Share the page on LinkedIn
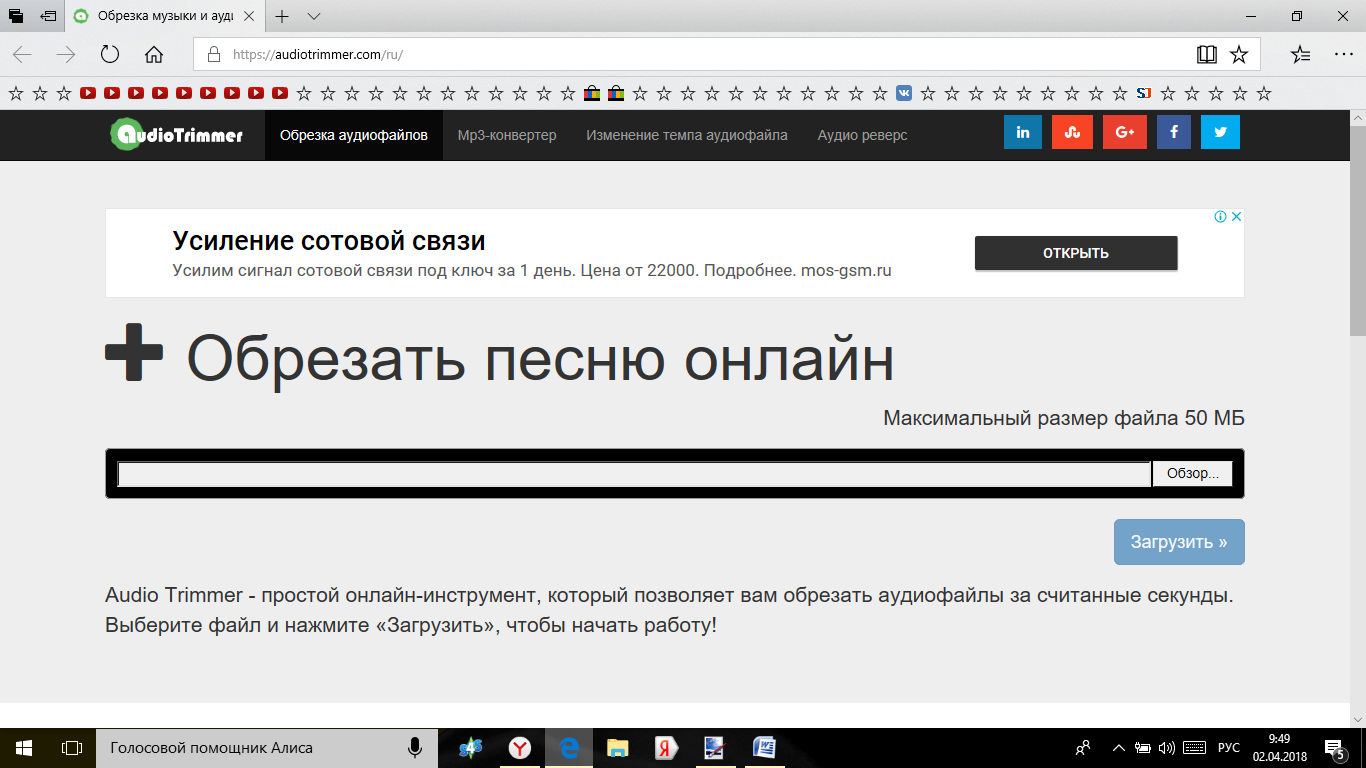 tap(1023, 132)
